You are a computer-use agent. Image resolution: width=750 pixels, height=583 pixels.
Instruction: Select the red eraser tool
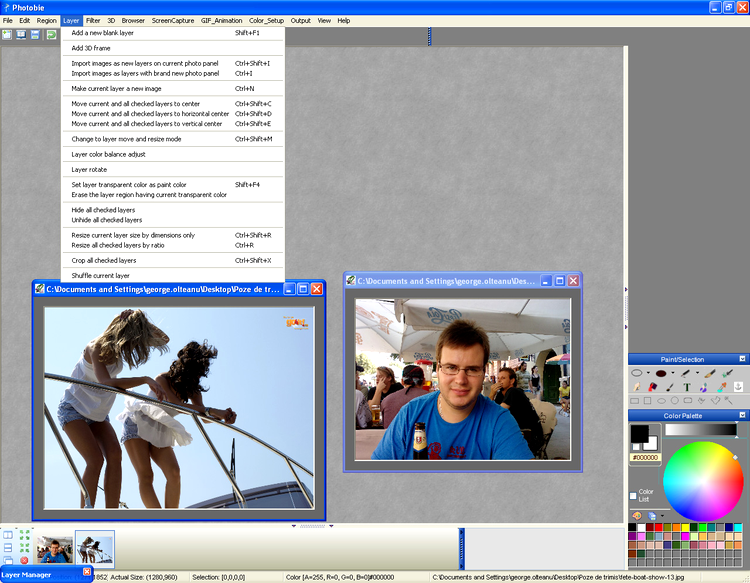click(652, 386)
